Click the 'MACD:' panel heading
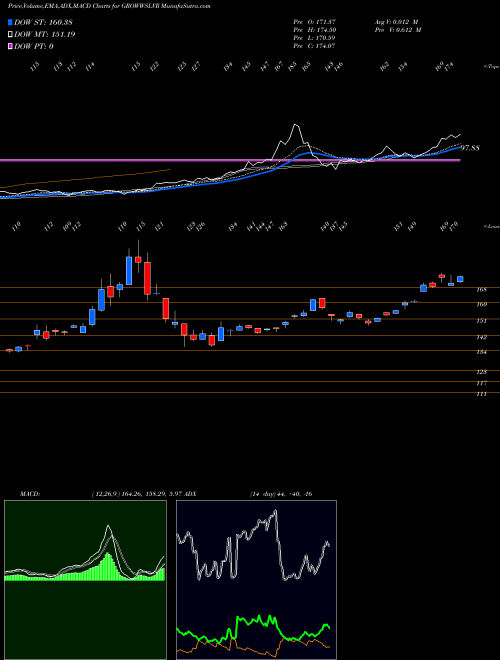The width and height of the screenshot is (500, 660). coord(30,494)
